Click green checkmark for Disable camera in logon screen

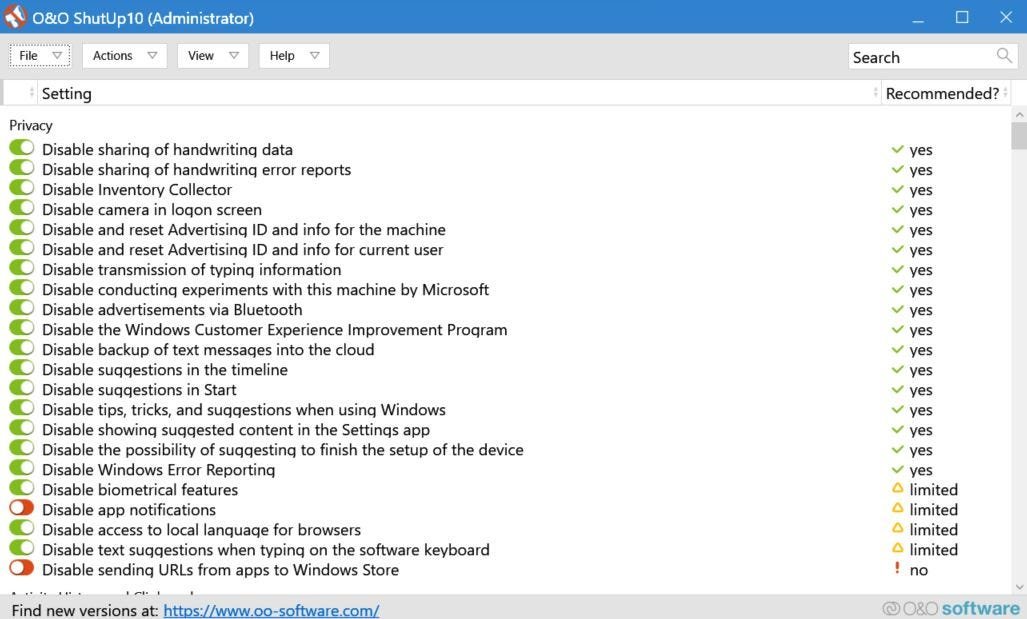click(x=897, y=210)
